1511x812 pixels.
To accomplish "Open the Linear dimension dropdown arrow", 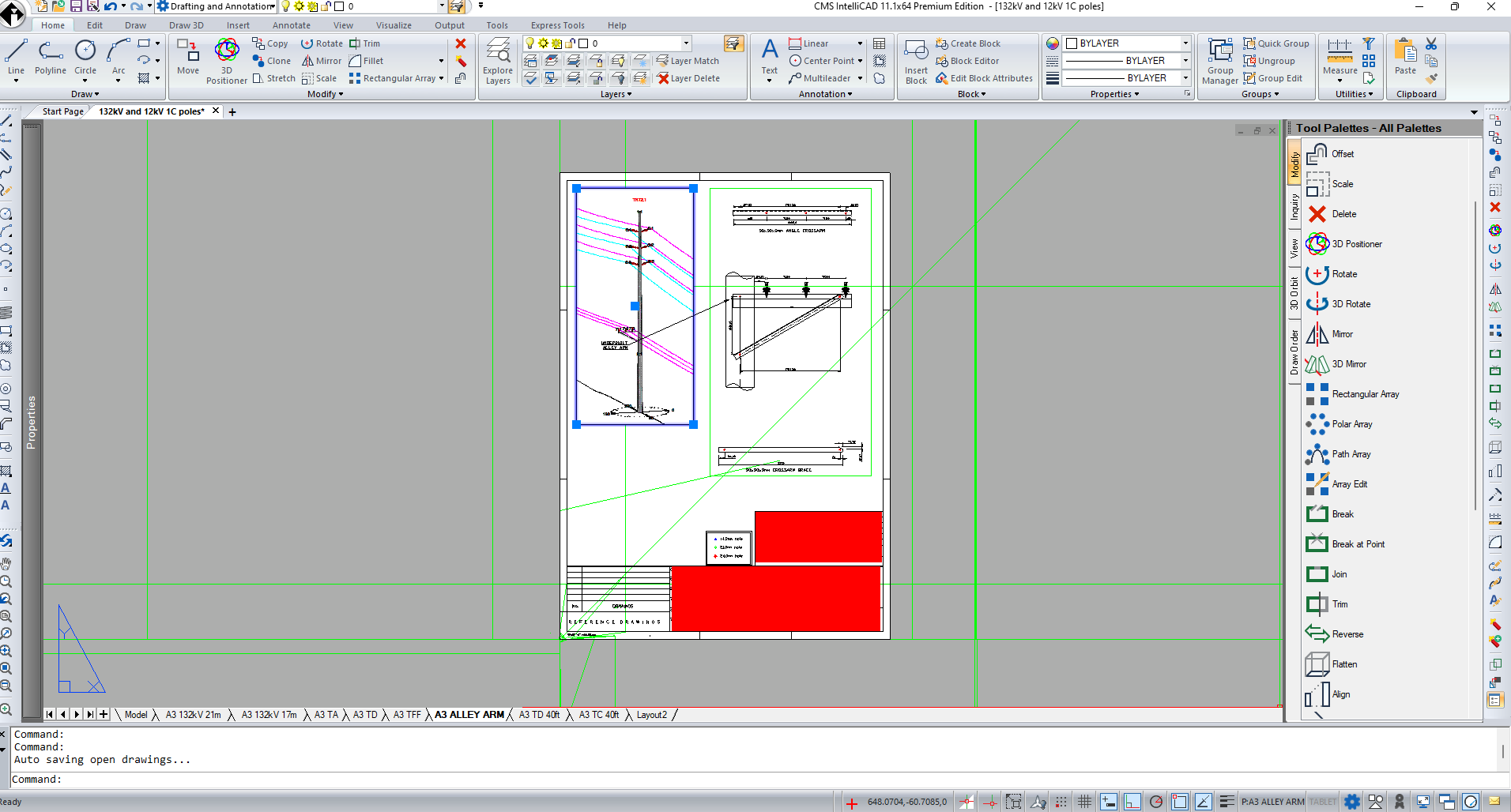I will click(860, 43).
